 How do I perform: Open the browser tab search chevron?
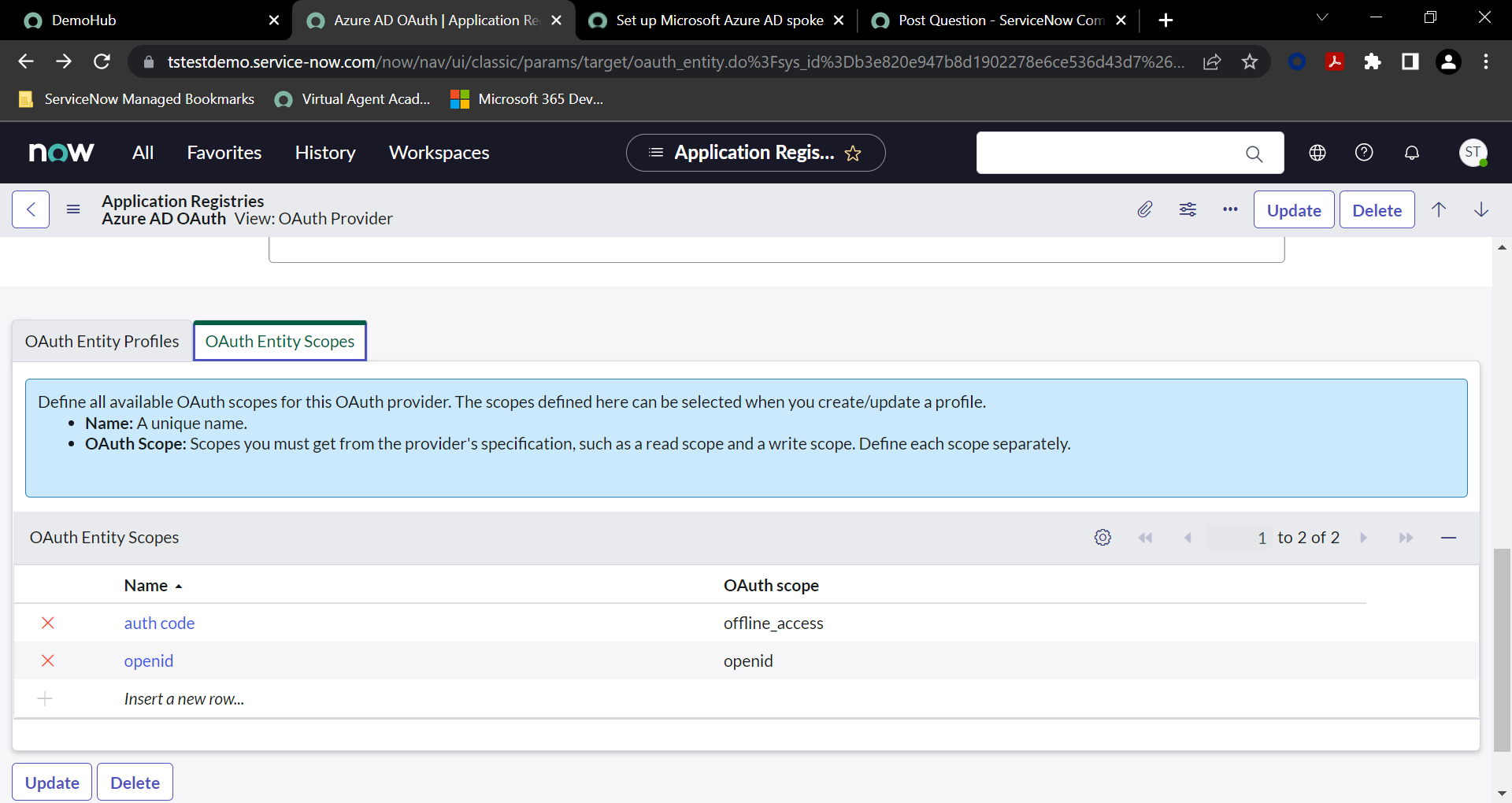tap(1322, 17)
